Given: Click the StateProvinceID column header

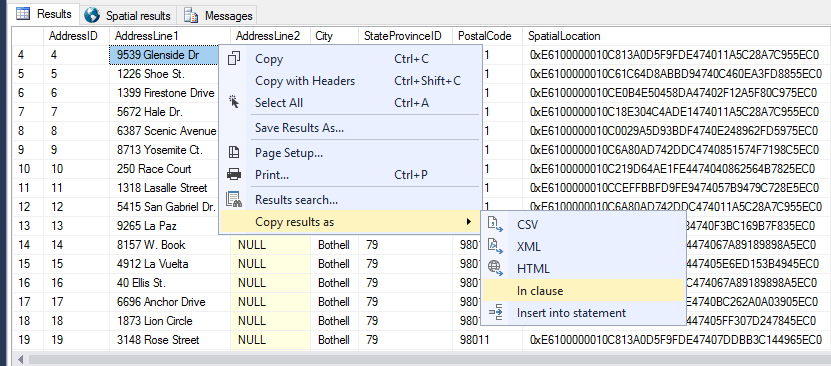Looking at the screenshot, I should pyautogui.click(x=405, y=36).
